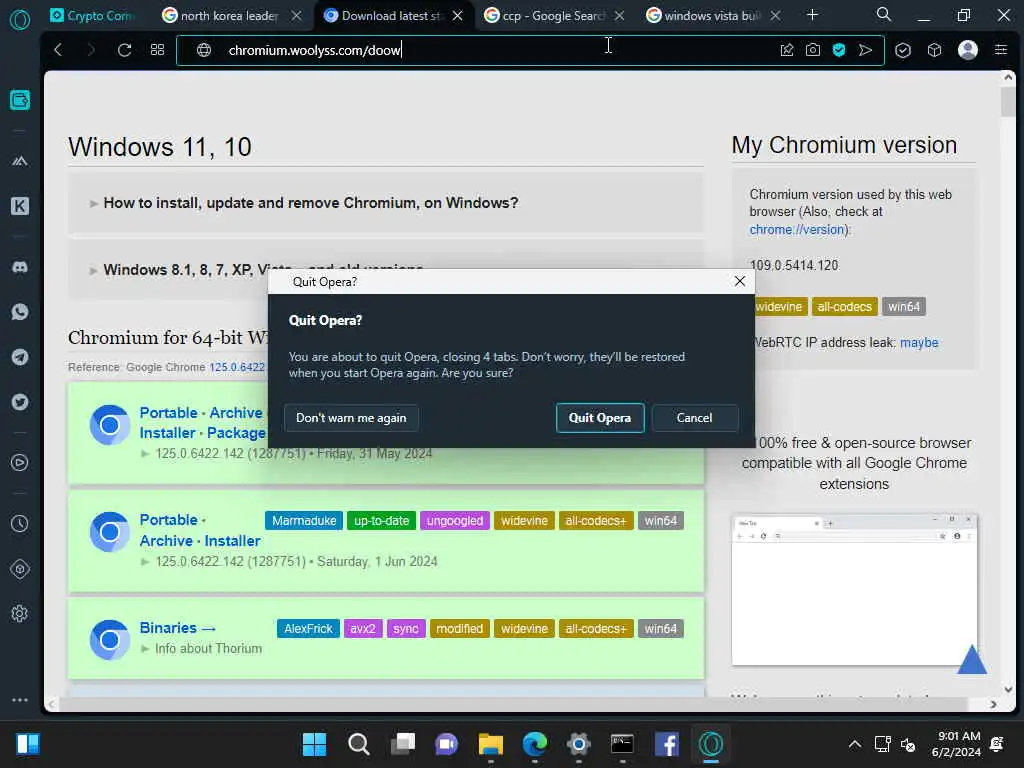This screenshot has width=1024, height=768.
Task: Open Speed Dial start page grid
Action: click(x=157, y=50)
